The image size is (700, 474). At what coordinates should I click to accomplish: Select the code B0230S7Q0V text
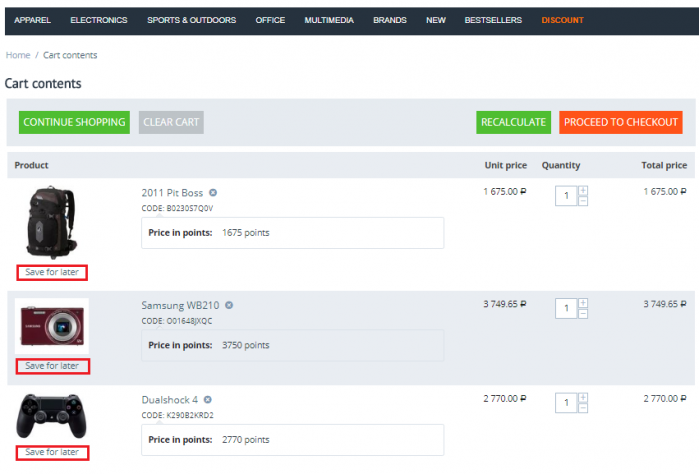pyautogui.click(x=190, y=208)
